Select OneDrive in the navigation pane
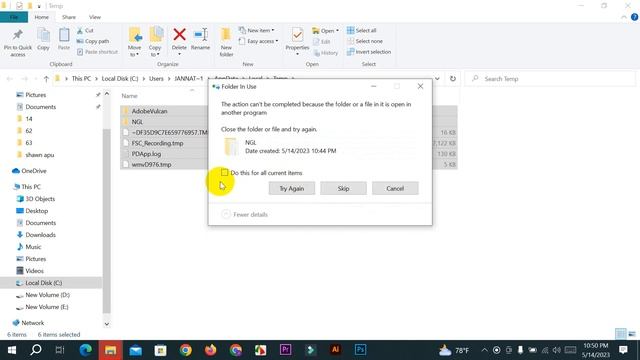Image resolution: width=640 pixels, height=360 pixels. point(33,171)
